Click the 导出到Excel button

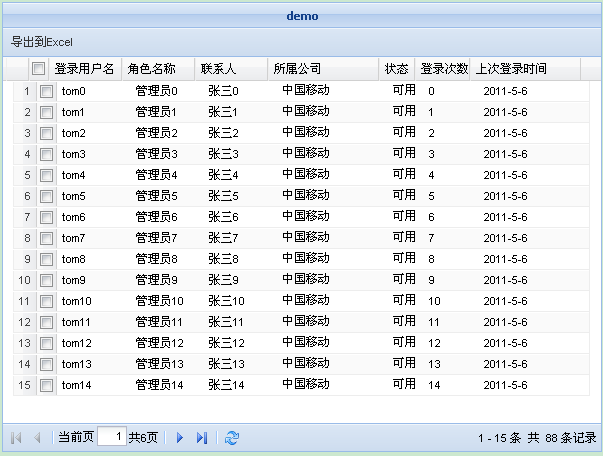click(42, 42)
